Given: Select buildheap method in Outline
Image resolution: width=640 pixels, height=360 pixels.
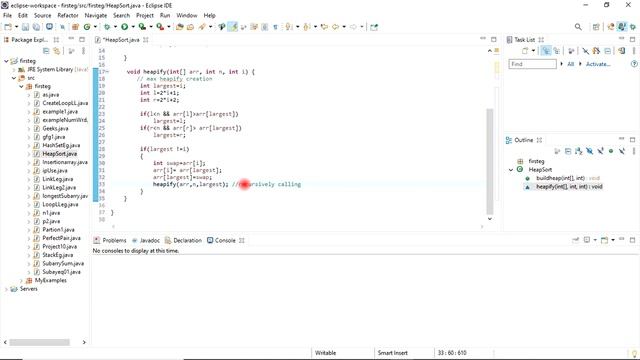Looking at the screenshot, I should [567, 178].
